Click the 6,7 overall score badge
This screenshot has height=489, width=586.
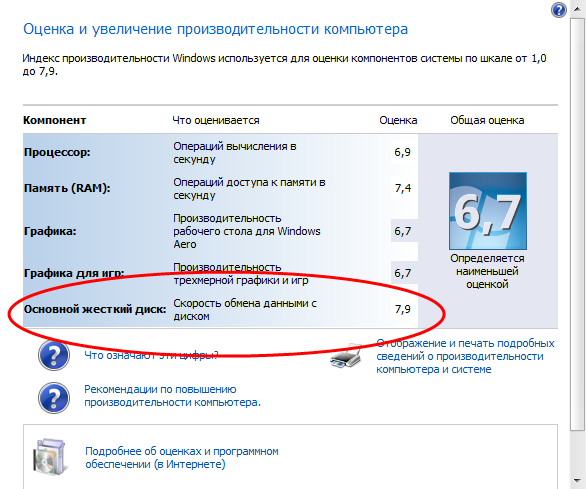(x=488, y=211)
